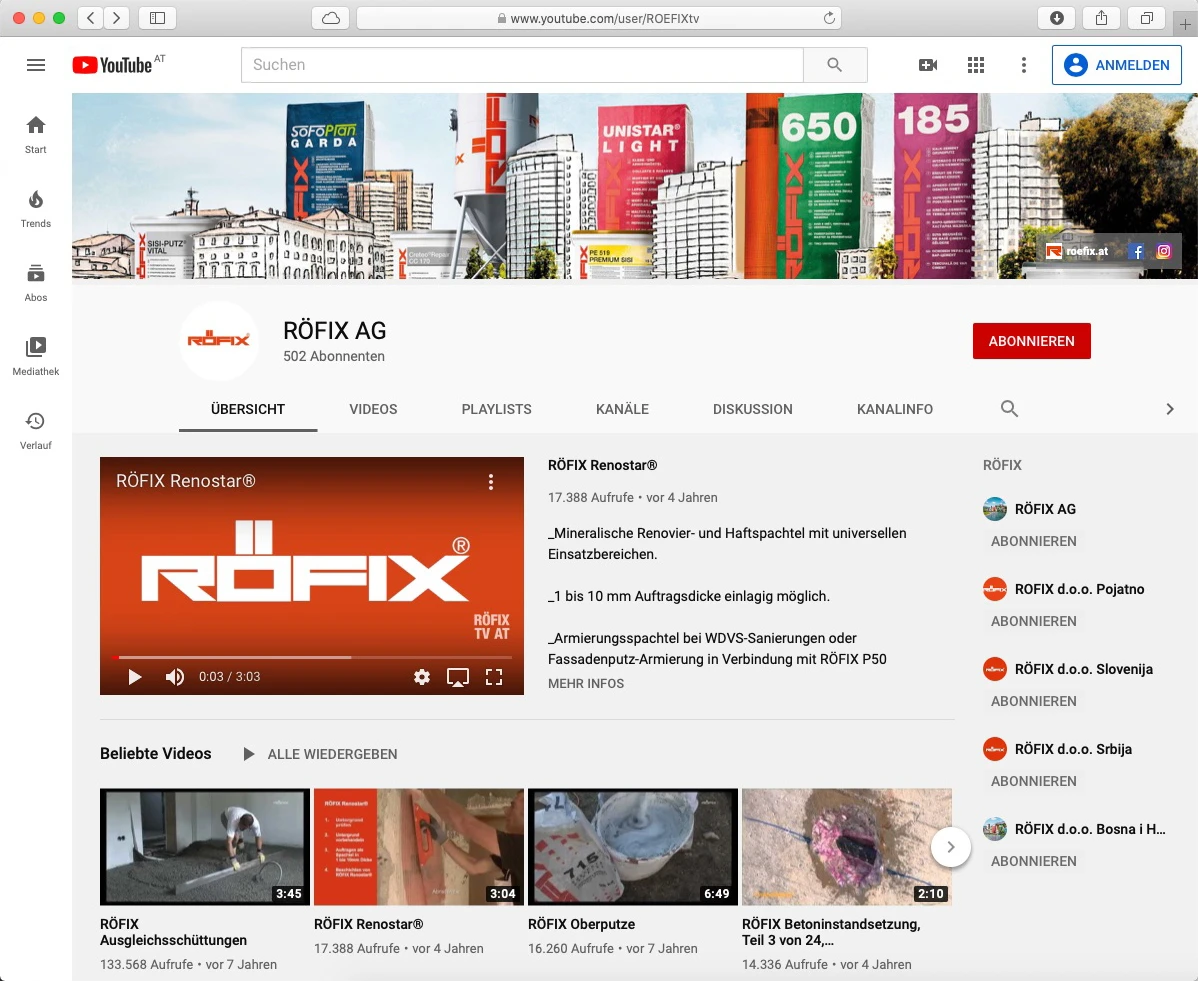Select the ÜBERSICHT tab
The height and width of the screenshot is (981, 1198).
[248, 409]
